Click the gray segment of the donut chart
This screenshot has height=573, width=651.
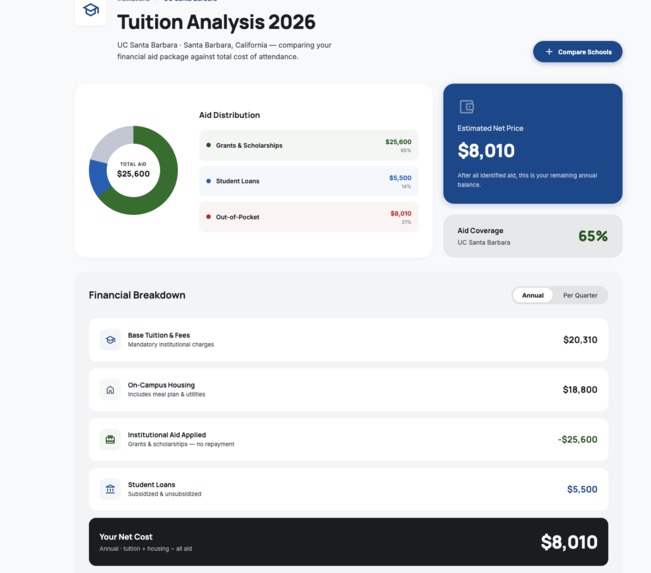coord(110,143)
